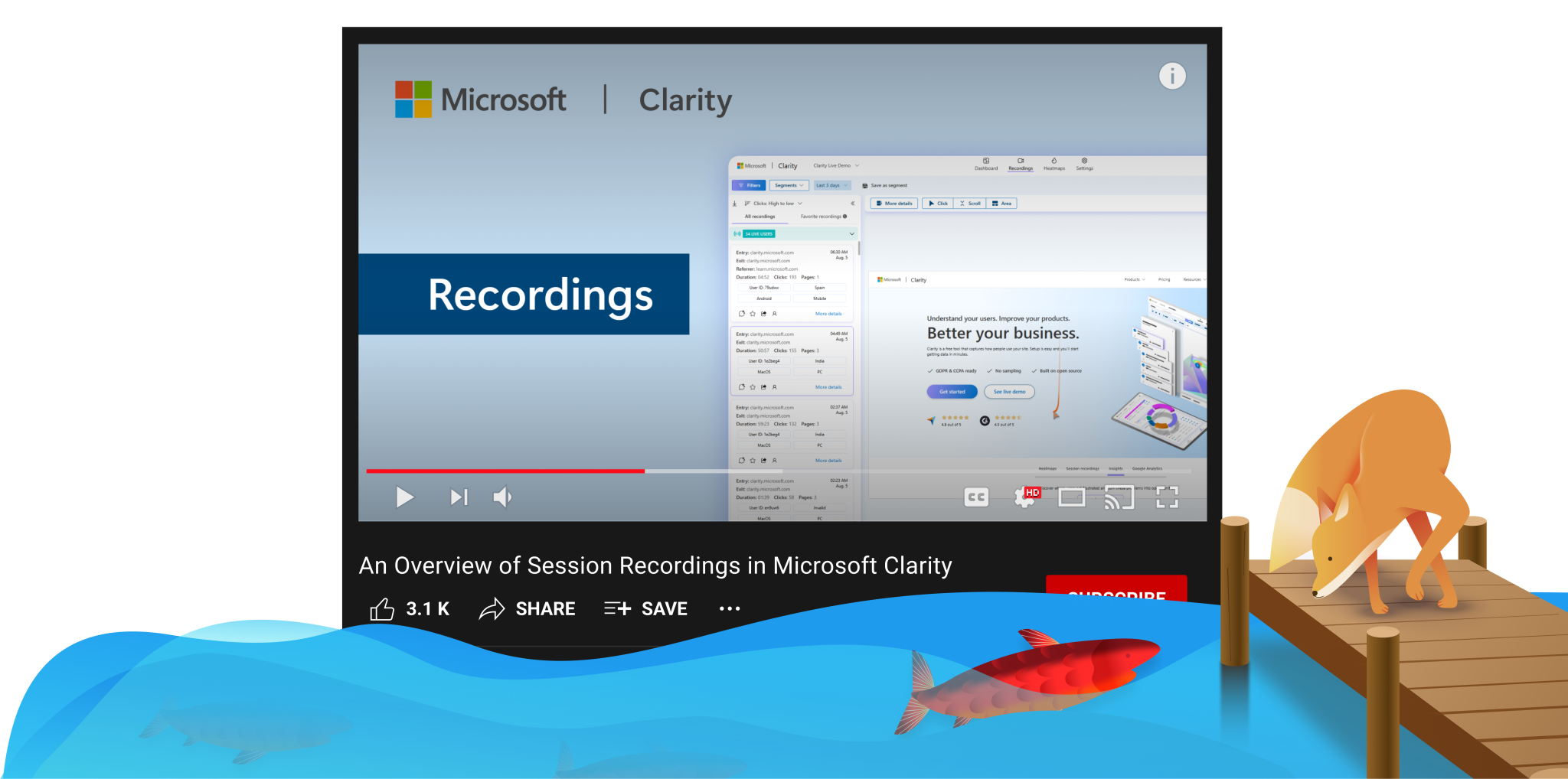Download the recordings list via download icon
This screenshot has width=1568, height=779.
coord(735,204)
